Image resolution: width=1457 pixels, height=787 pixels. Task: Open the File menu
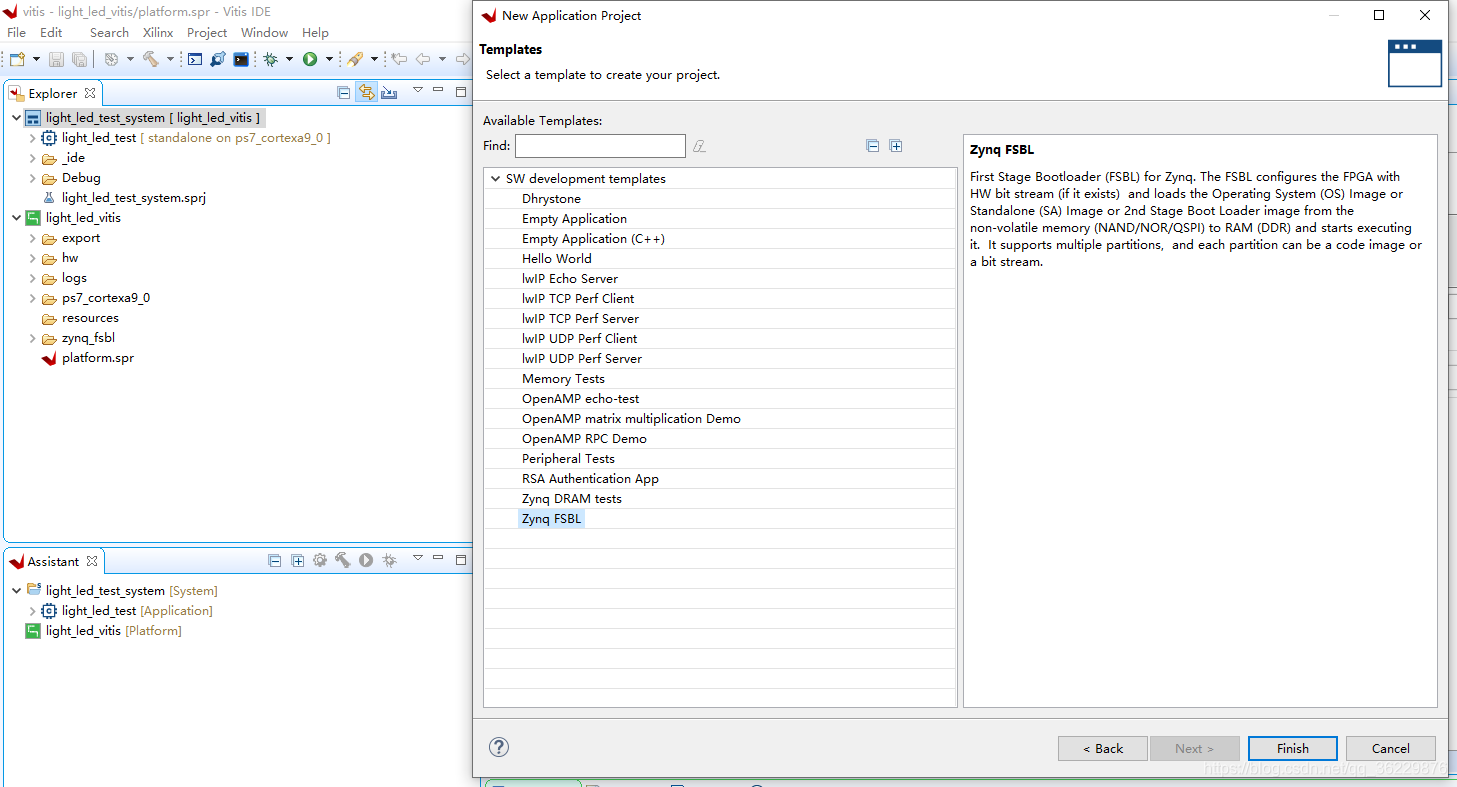point(17,33)
